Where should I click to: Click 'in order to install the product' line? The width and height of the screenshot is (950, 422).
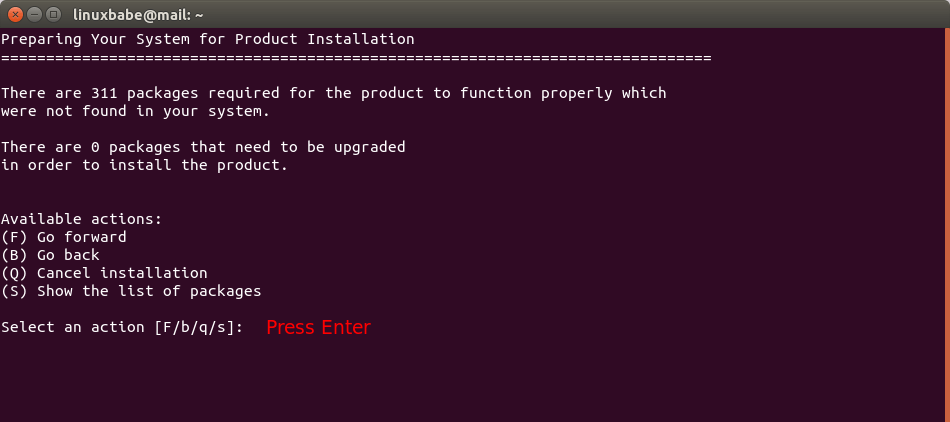click(144, 165)
